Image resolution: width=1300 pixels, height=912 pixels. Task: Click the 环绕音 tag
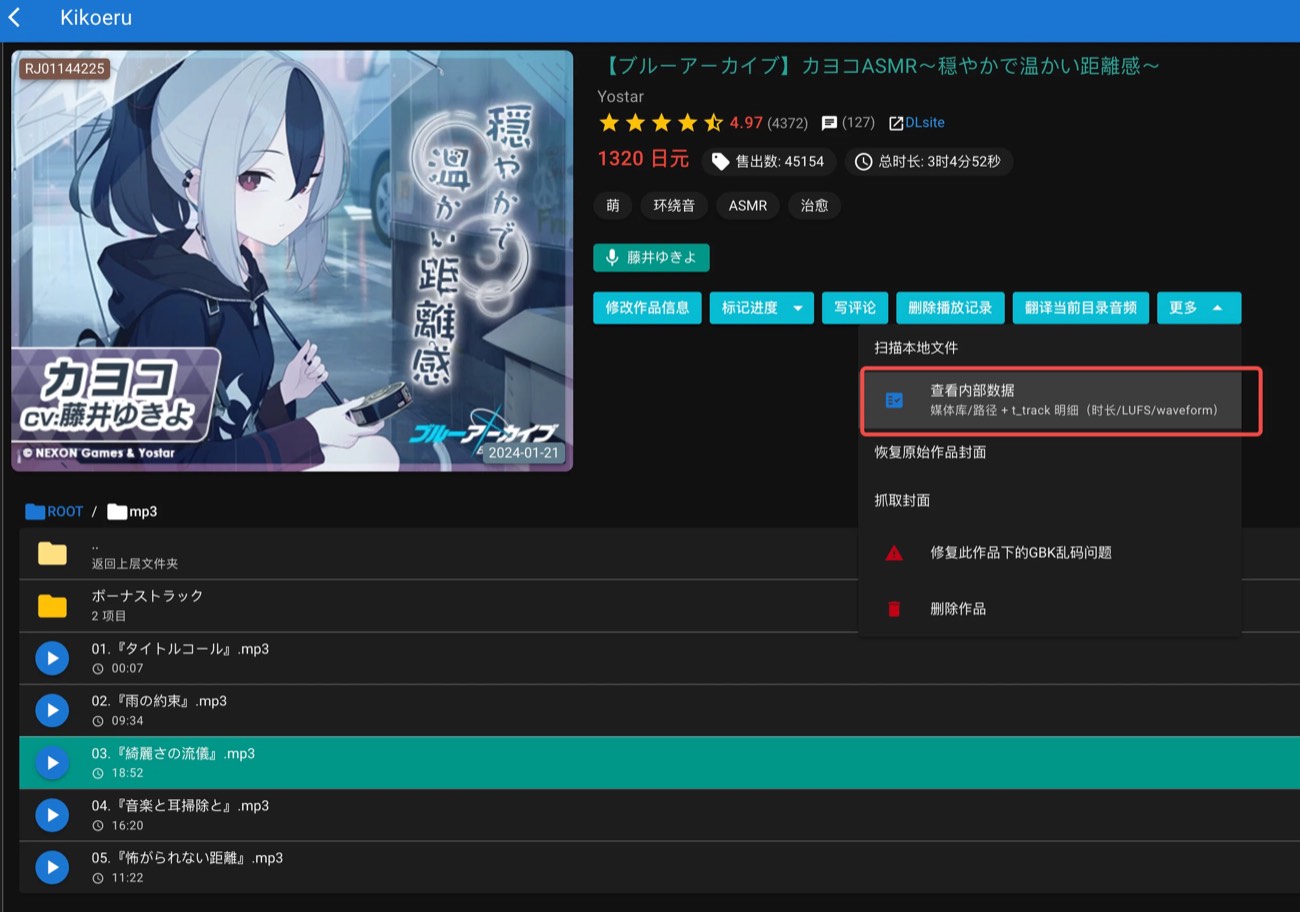674,205
